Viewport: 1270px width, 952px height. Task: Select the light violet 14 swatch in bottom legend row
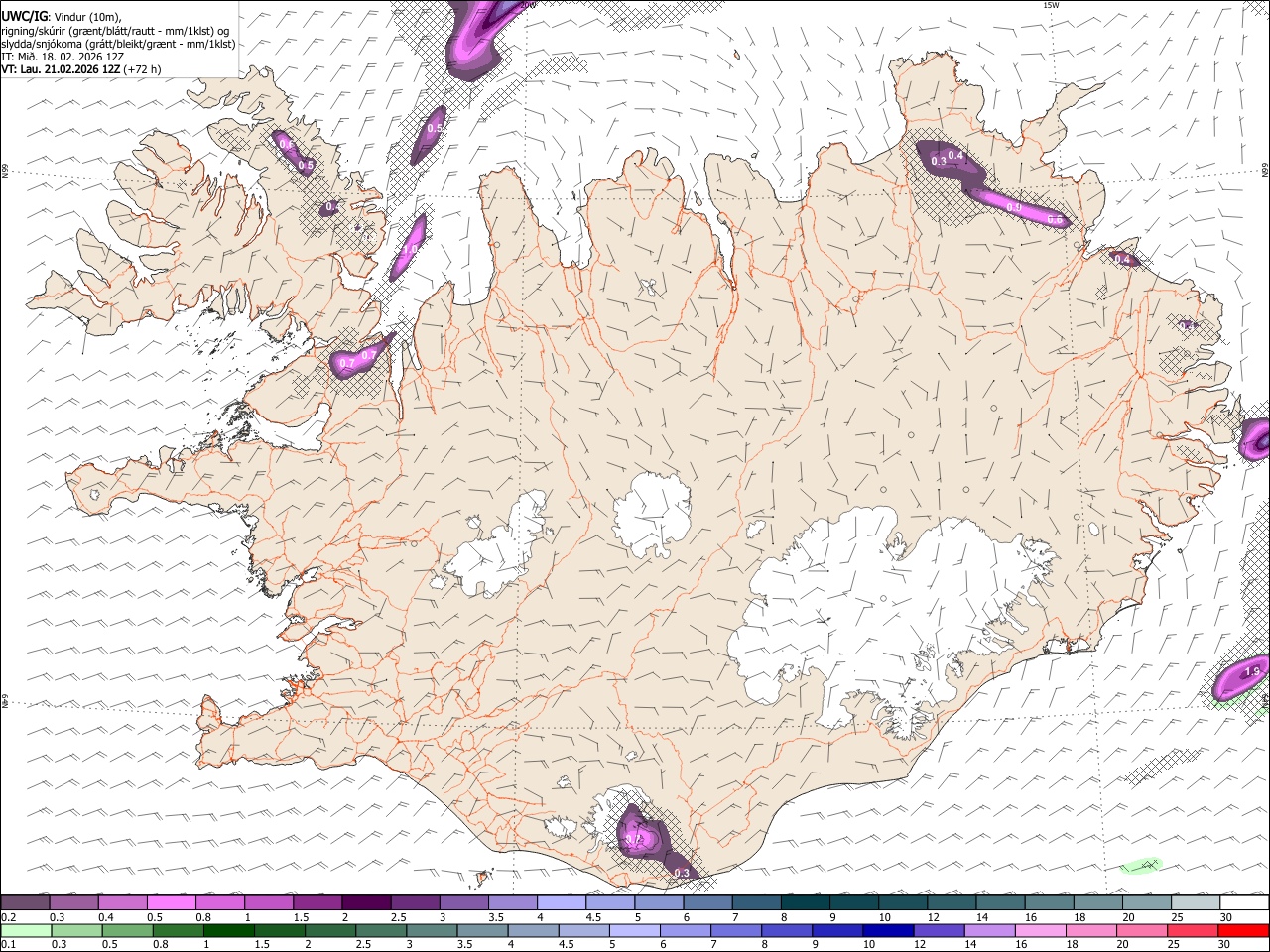tap(990, 930)
